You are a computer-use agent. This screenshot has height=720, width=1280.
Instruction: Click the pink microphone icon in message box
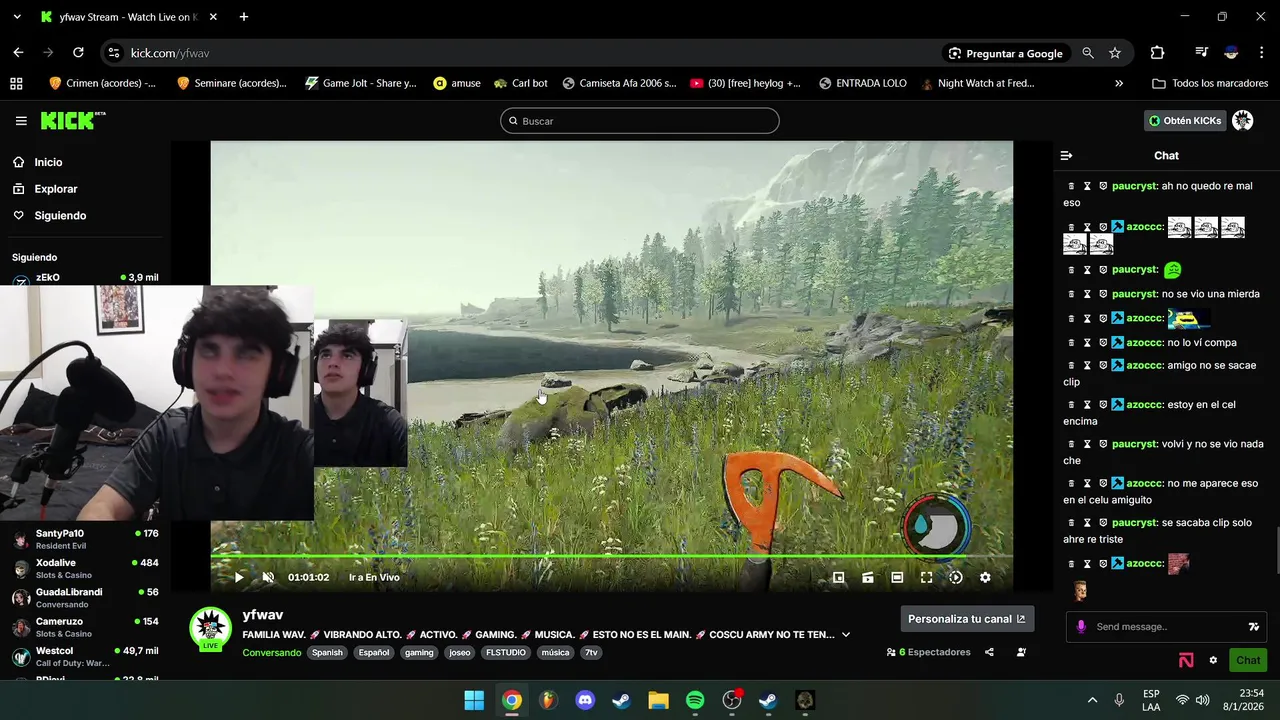coord(1081,627)
